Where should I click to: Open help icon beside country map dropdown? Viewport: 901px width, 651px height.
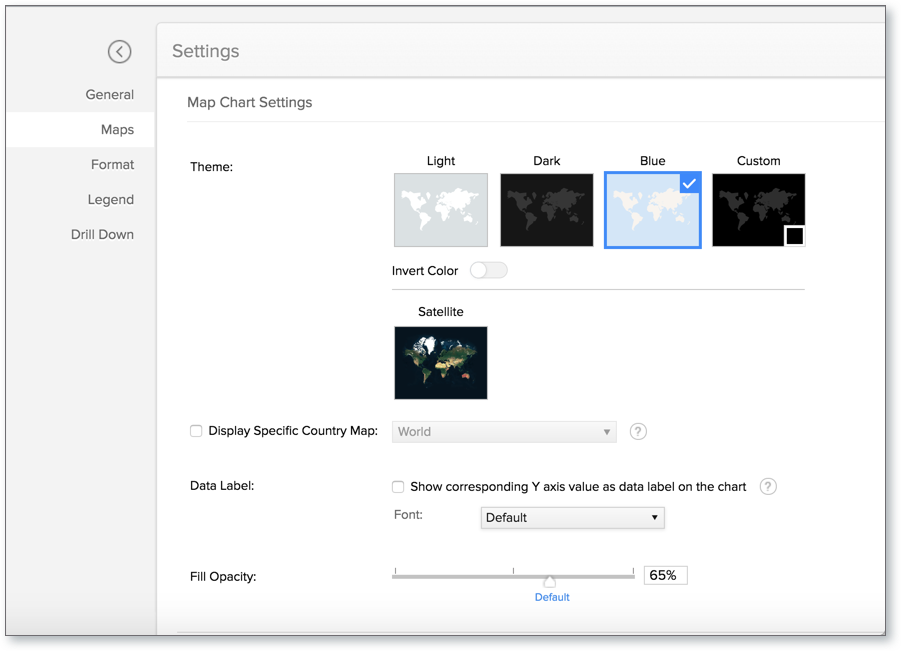pyautogui.click(x=638, y=432)
